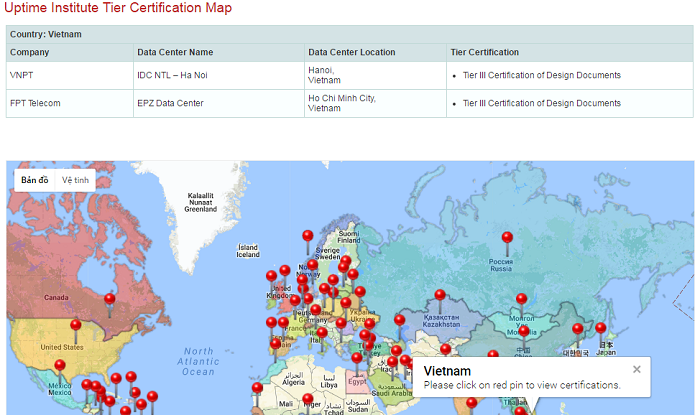Click the red pin in Niger
Viewport: 700px width, 415px height.
[308, 398]
